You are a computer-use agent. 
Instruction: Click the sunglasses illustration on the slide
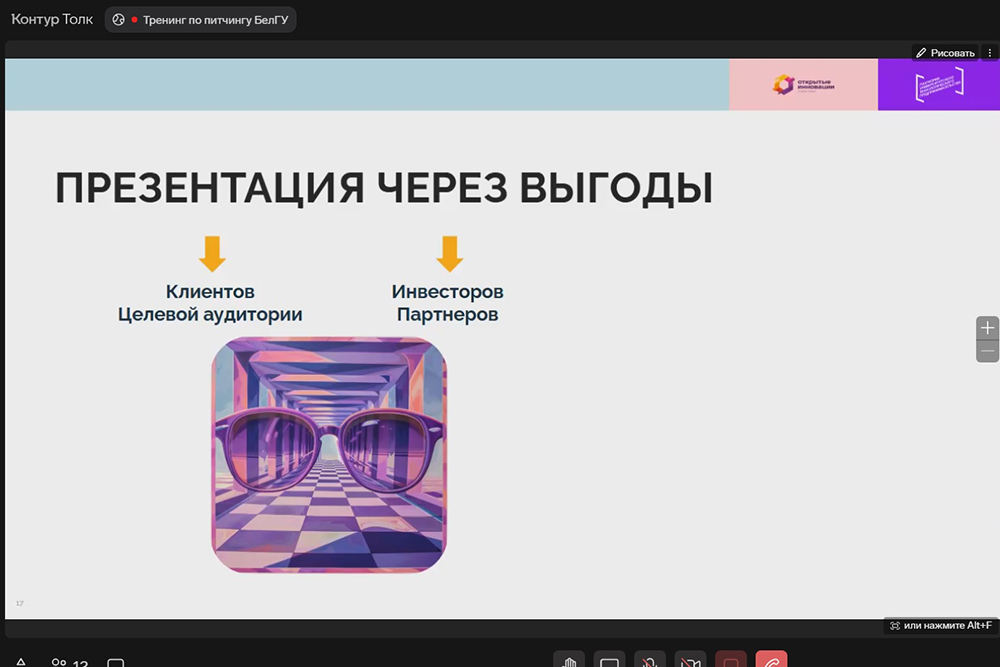click(x=329, y=455)
